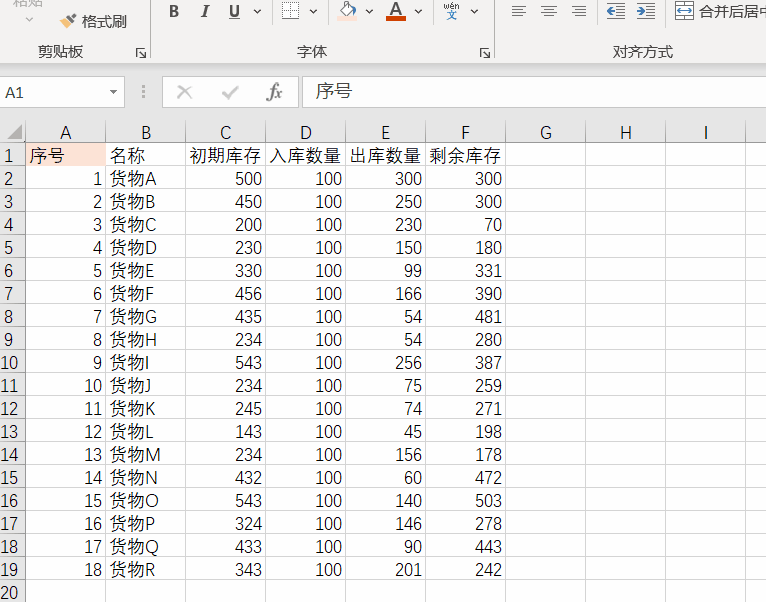766x602 pixels.
Task: Select the 入库数量 header cell
Action: (x=305, y=155)
